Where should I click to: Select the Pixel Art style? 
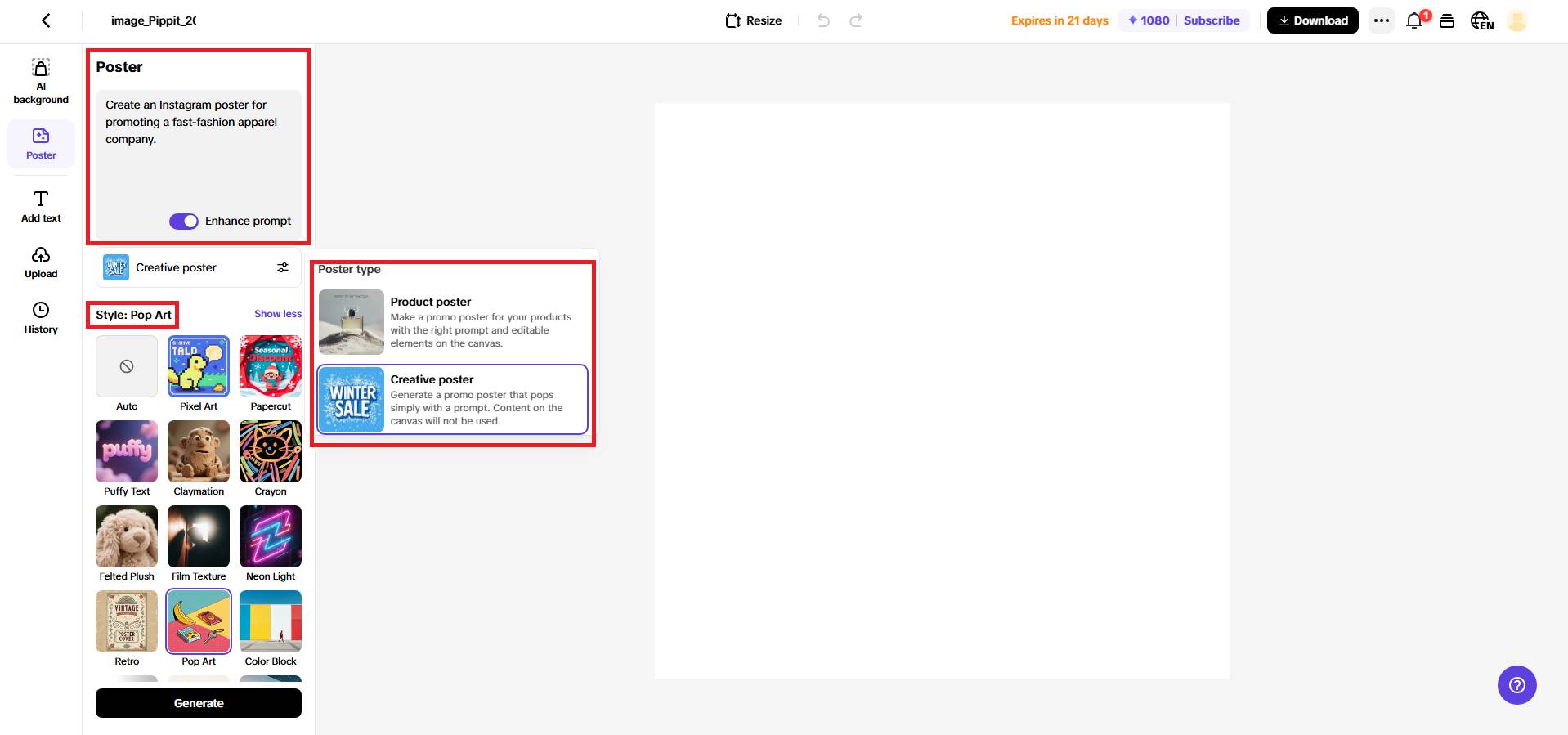click(199, 366)
